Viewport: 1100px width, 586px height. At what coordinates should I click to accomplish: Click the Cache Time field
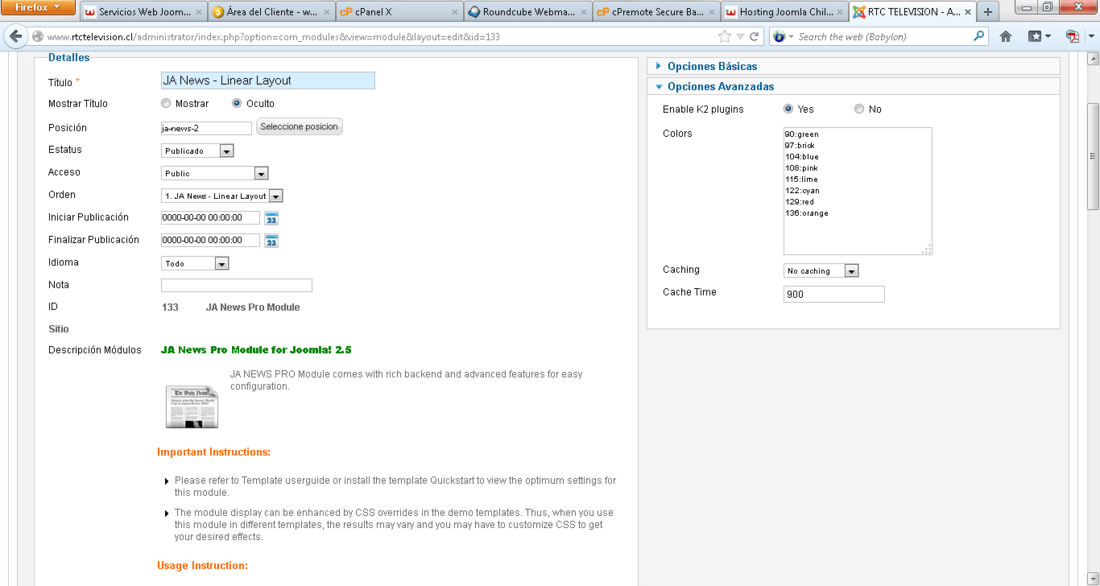pyautogui.click(x=834, y=295)
